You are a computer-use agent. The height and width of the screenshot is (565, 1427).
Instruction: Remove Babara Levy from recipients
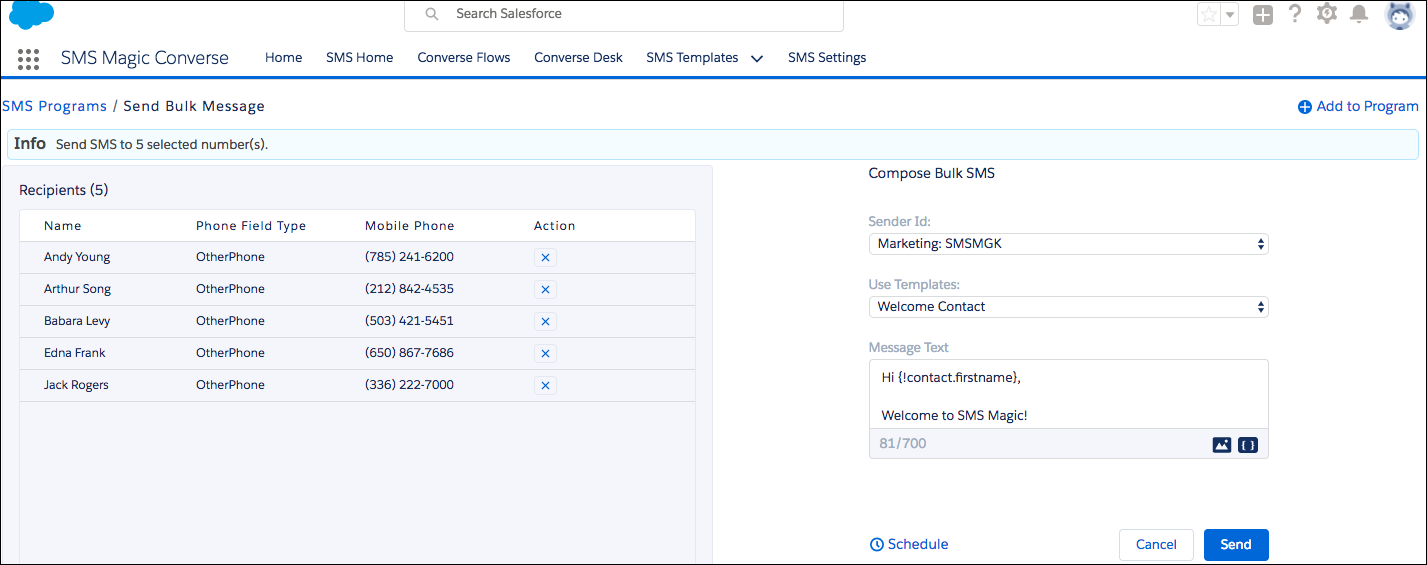[545, 321]
